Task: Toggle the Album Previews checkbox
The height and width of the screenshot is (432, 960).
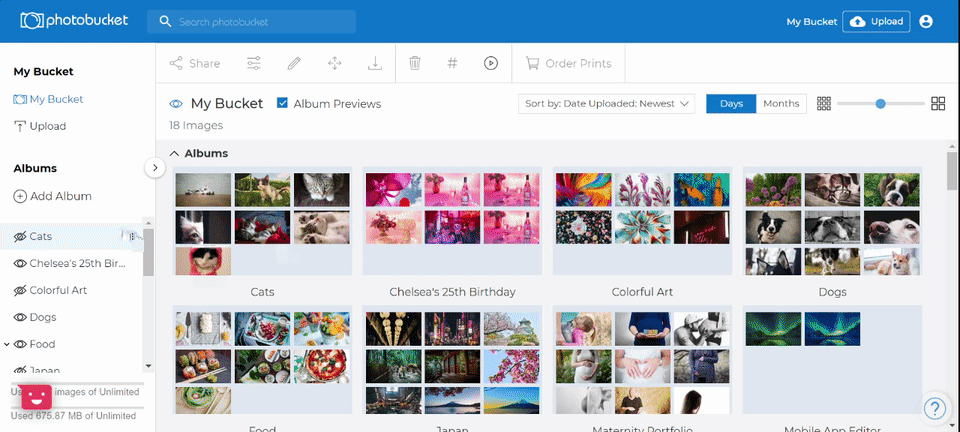Action: [x=282, y=103]
